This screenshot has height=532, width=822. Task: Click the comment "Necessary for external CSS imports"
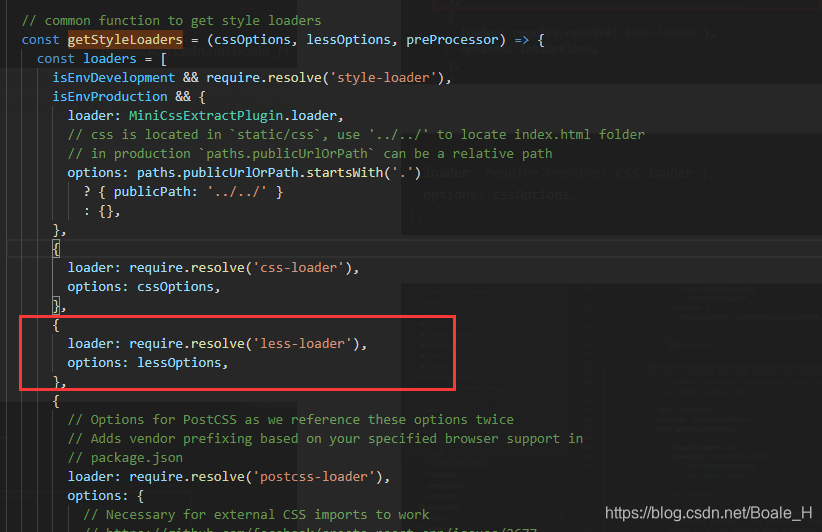click(x=256, y=515)
